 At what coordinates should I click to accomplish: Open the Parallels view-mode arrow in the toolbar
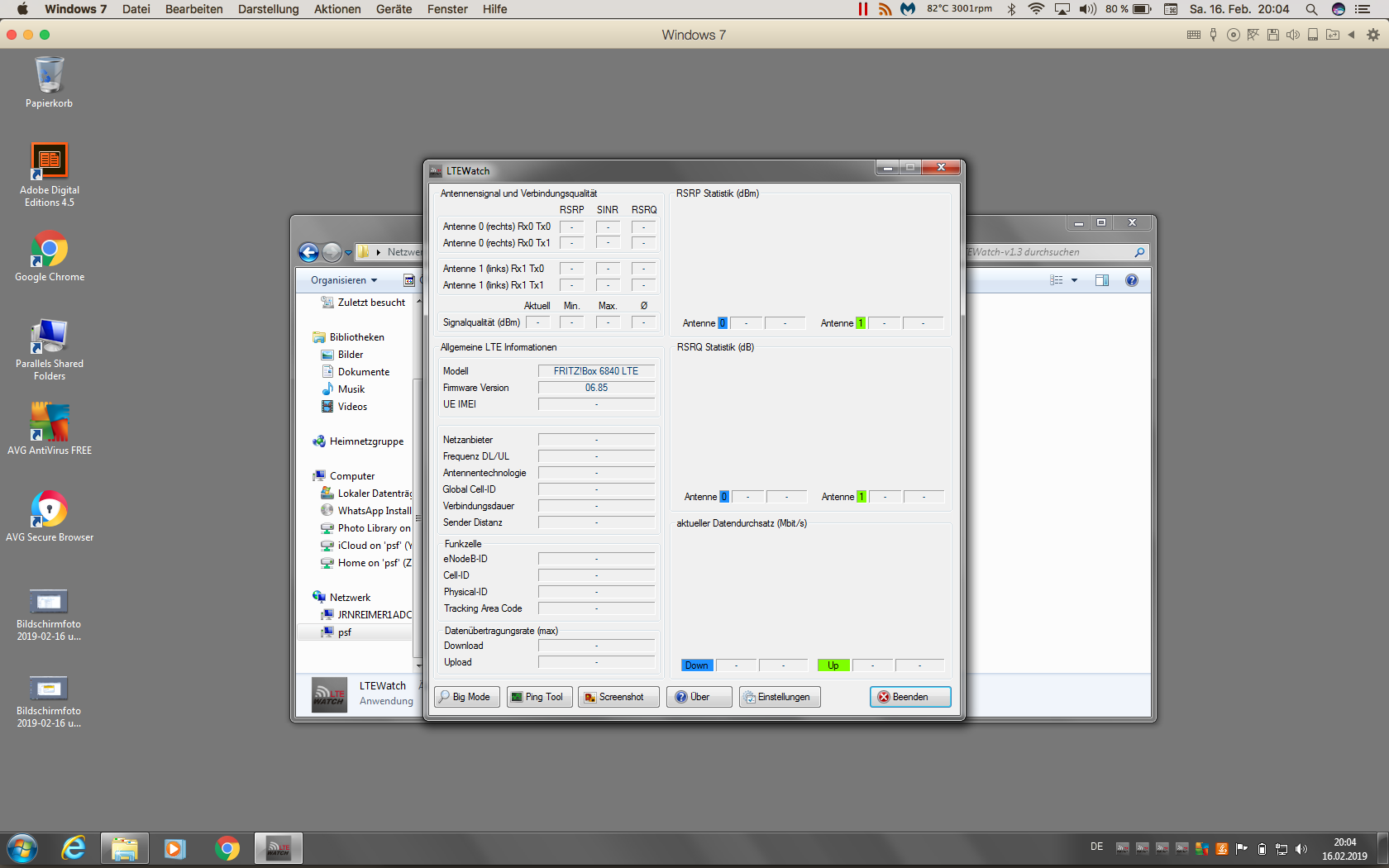pos(1351,35)
